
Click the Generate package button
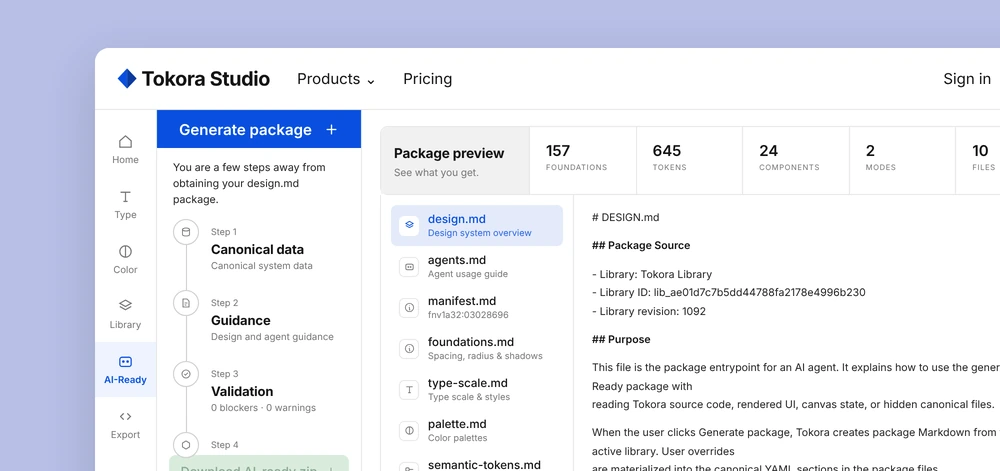[x=259, y=129]
